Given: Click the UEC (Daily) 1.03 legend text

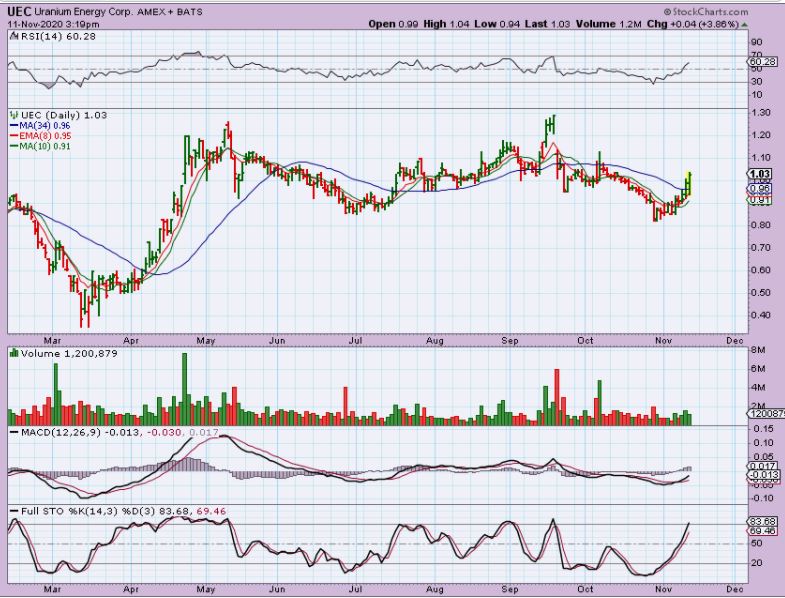Looking at the screenshot, I should tap(63, 115).
